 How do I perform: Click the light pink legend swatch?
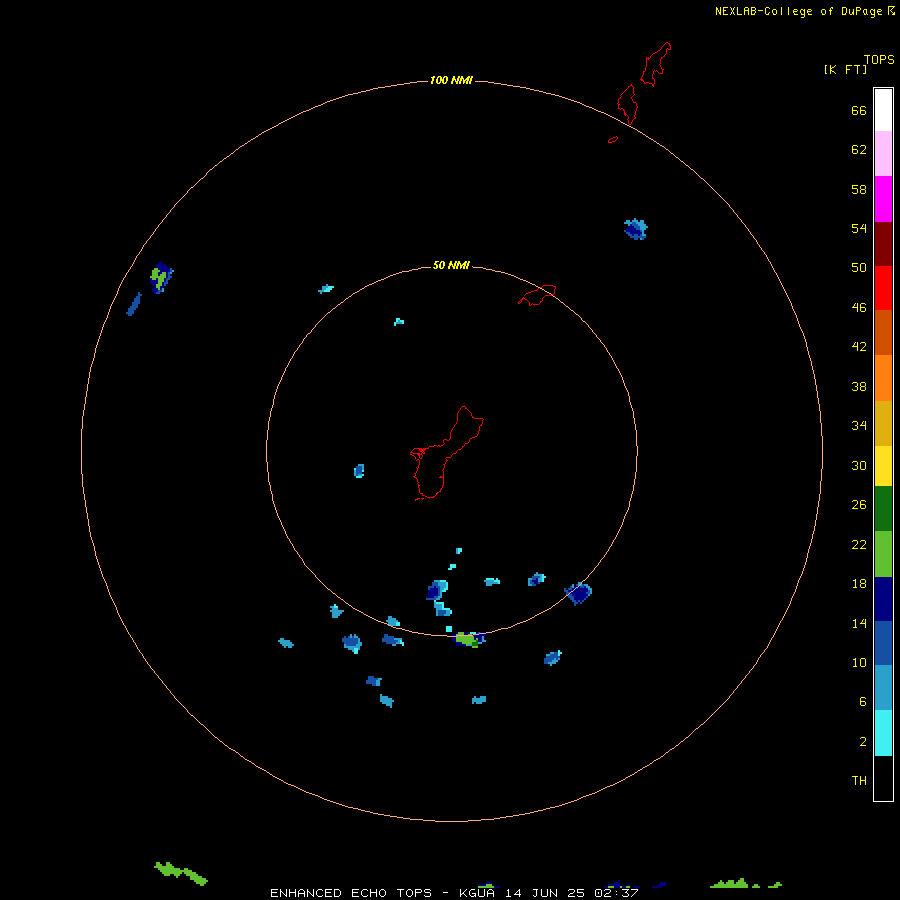point(883,153)
